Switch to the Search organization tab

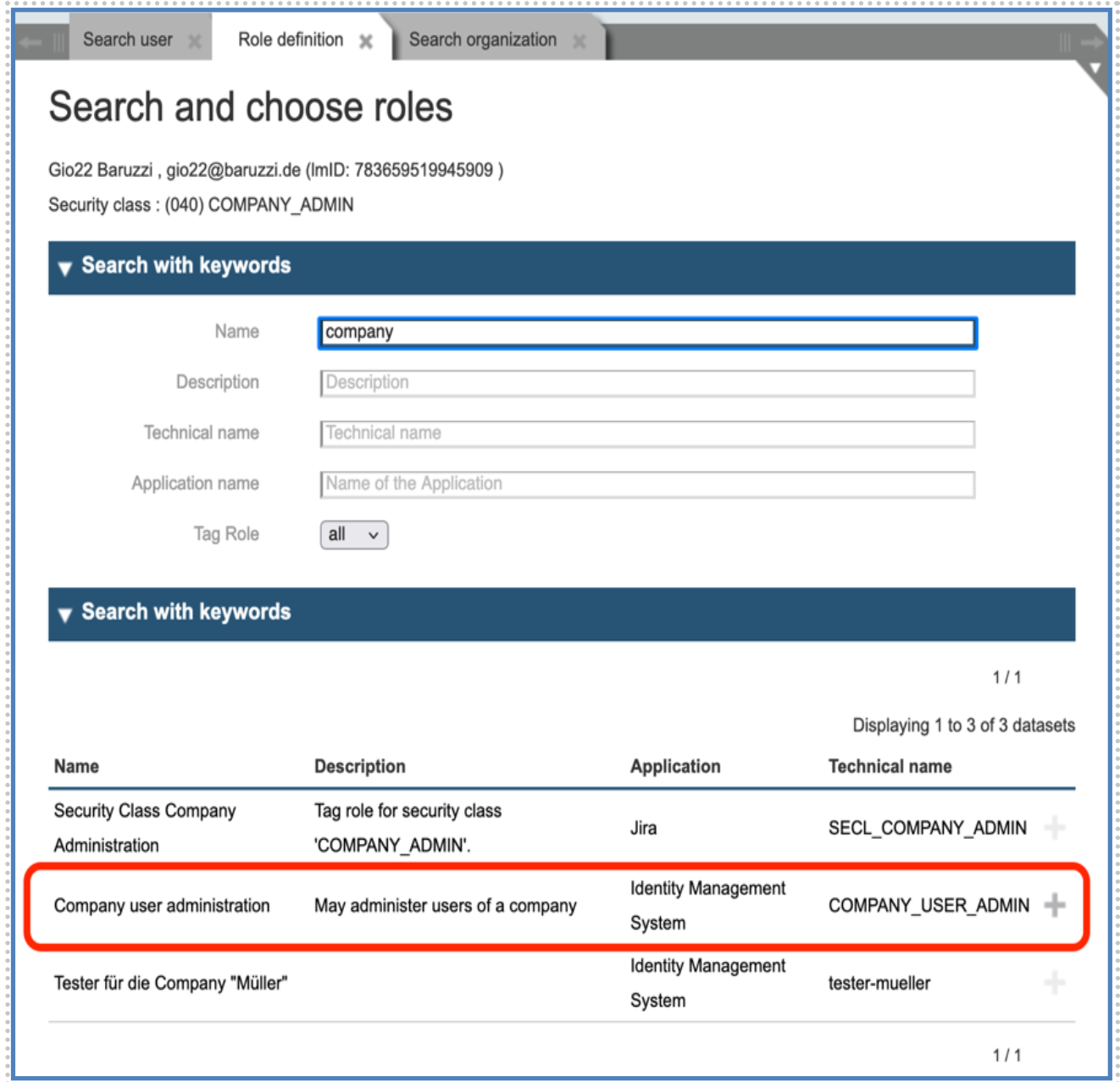[485, 39]
